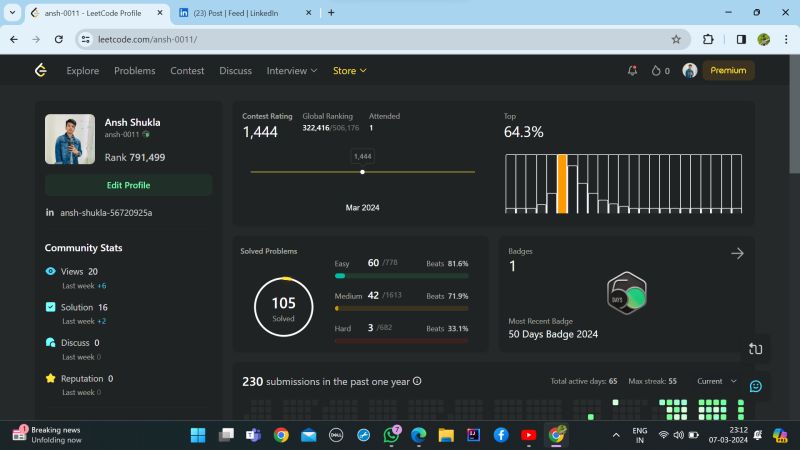The width and height of the screenshot is (800, 450).
Task: Expand the Store dropdown menu
Action: pyautogui.click(x=349, y=70)
